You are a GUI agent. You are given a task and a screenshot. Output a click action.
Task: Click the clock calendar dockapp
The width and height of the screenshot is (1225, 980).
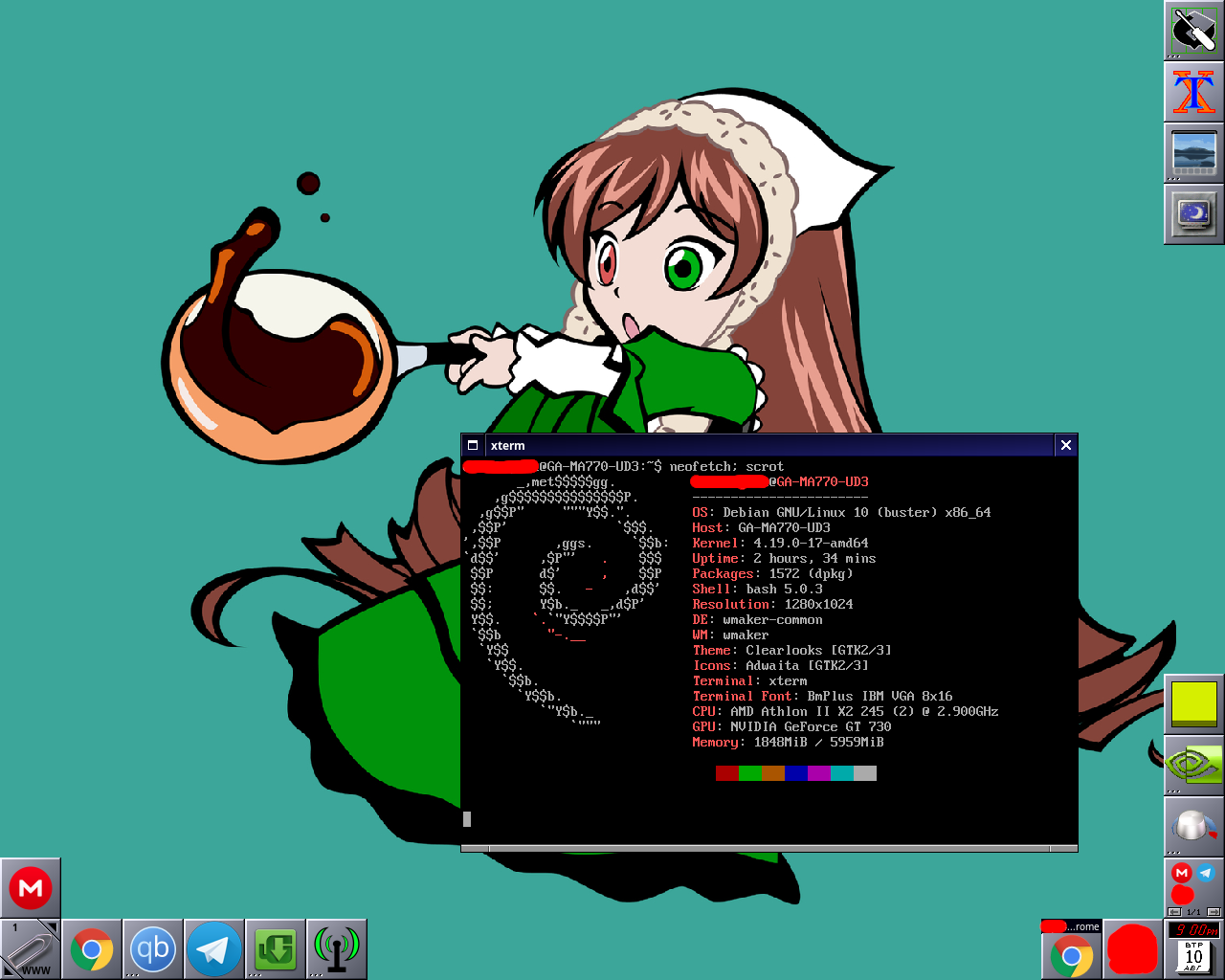[1193, 949]
